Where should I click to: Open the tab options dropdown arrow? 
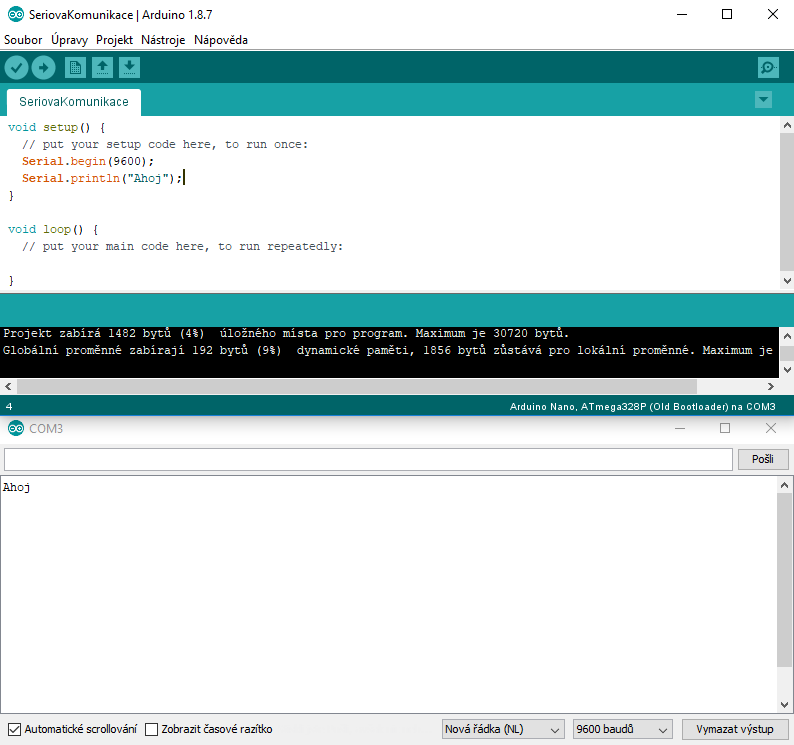click(x=763, y=99)
